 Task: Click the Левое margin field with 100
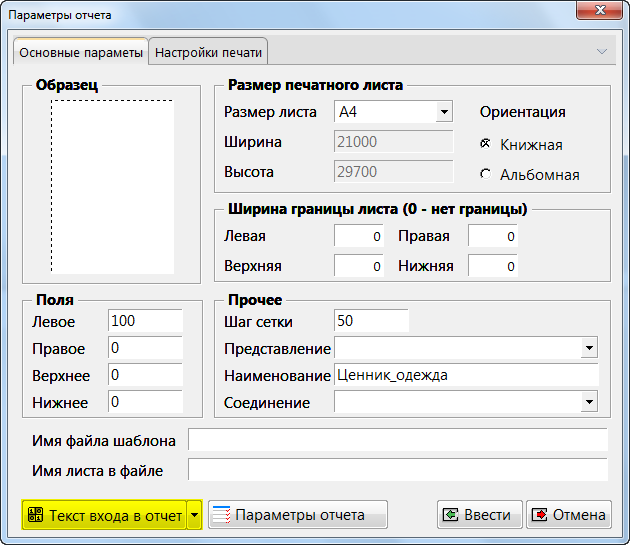coord(145,321)
